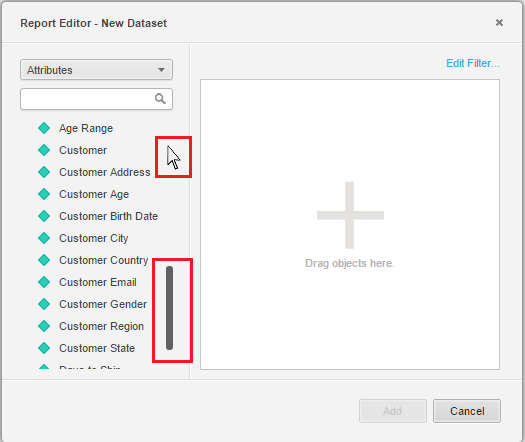Open the Attributes dropdown
The width and height of the screenshot is (525, 442).
(96, 70)
